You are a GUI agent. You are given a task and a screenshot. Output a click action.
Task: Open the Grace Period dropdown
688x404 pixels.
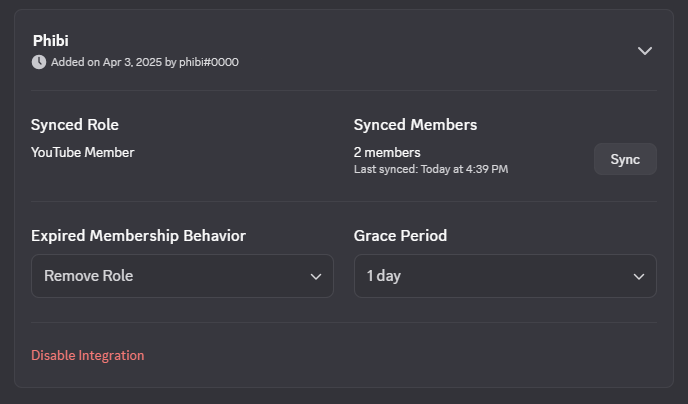click(505, 276)
